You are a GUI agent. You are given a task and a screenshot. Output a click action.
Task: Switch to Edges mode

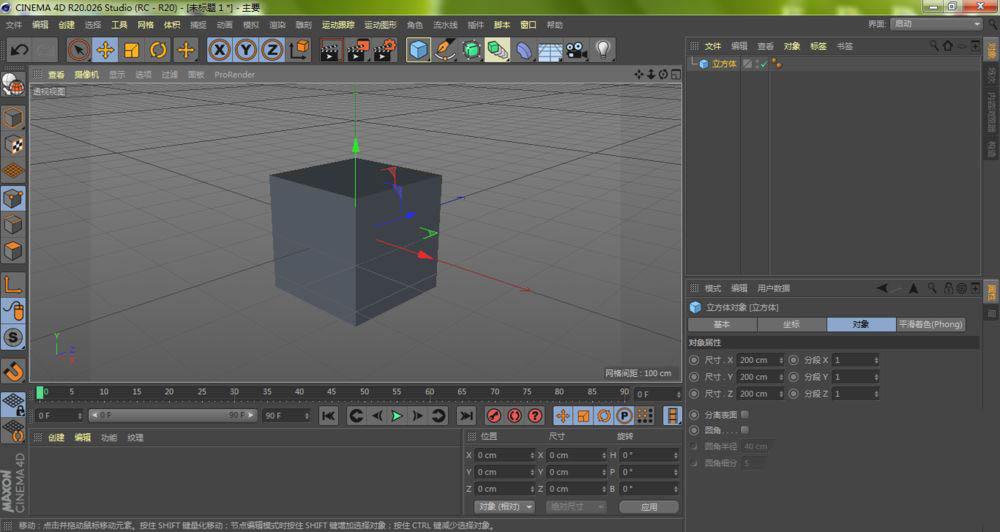13,225
